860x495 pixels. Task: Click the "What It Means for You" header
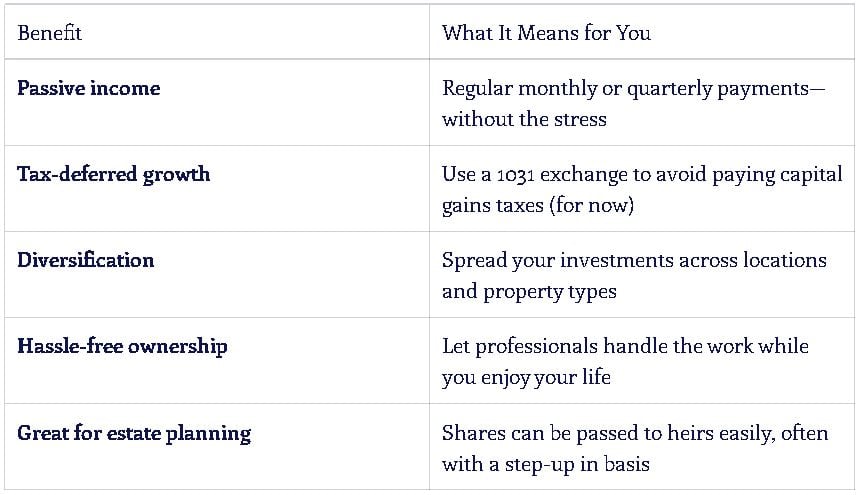[546, 33]
